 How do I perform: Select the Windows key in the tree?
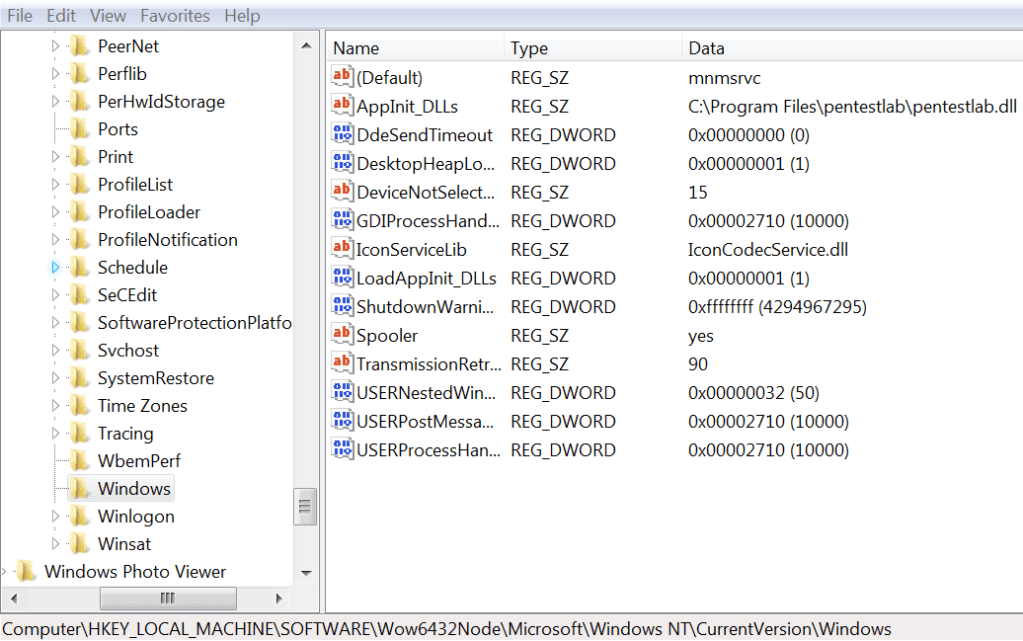coord(134,489)
